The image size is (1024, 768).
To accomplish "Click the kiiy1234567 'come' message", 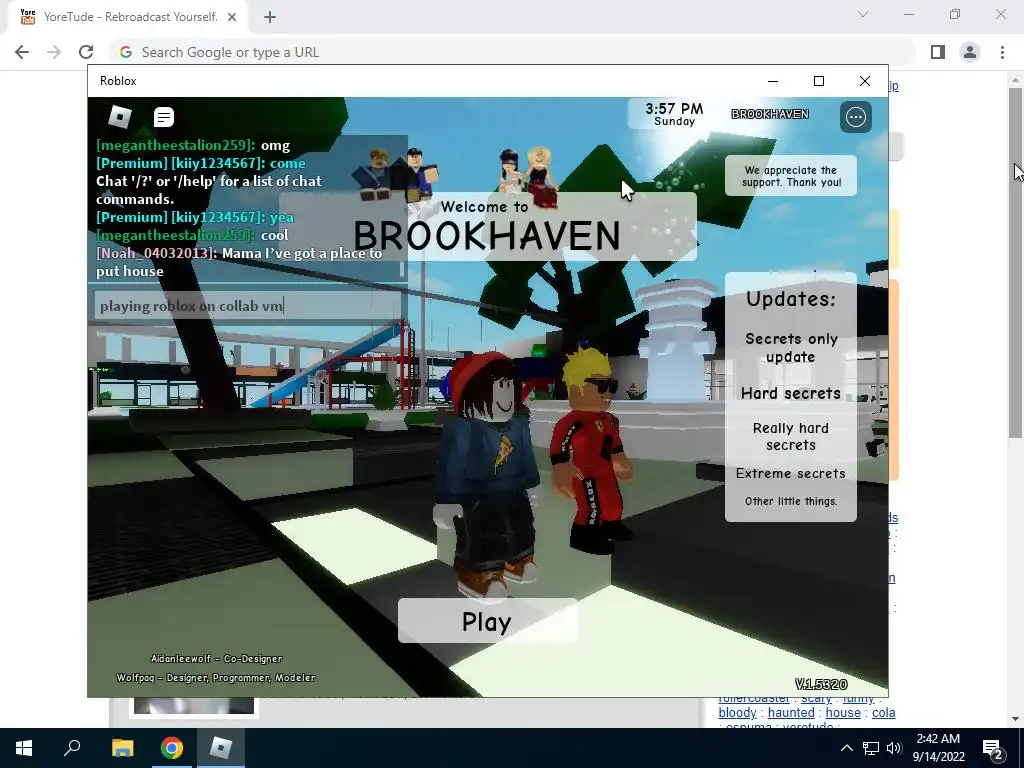I will (x=200, y=163).
